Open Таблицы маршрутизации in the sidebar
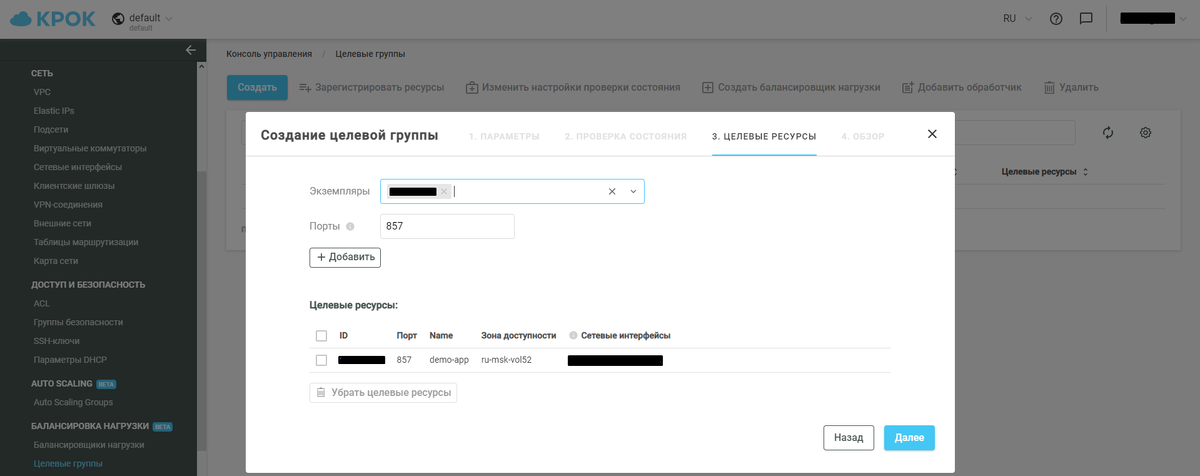Screen dimensions: 1200x476 (x=86, y=242)
